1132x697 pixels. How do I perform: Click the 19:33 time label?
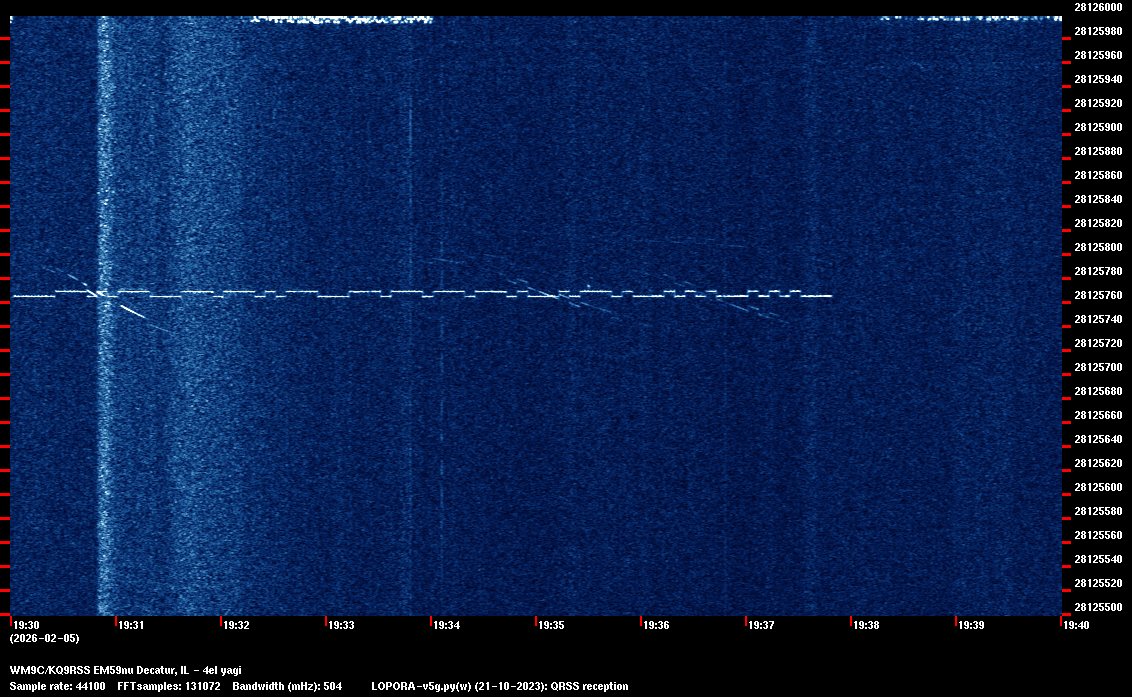(341, 625)
